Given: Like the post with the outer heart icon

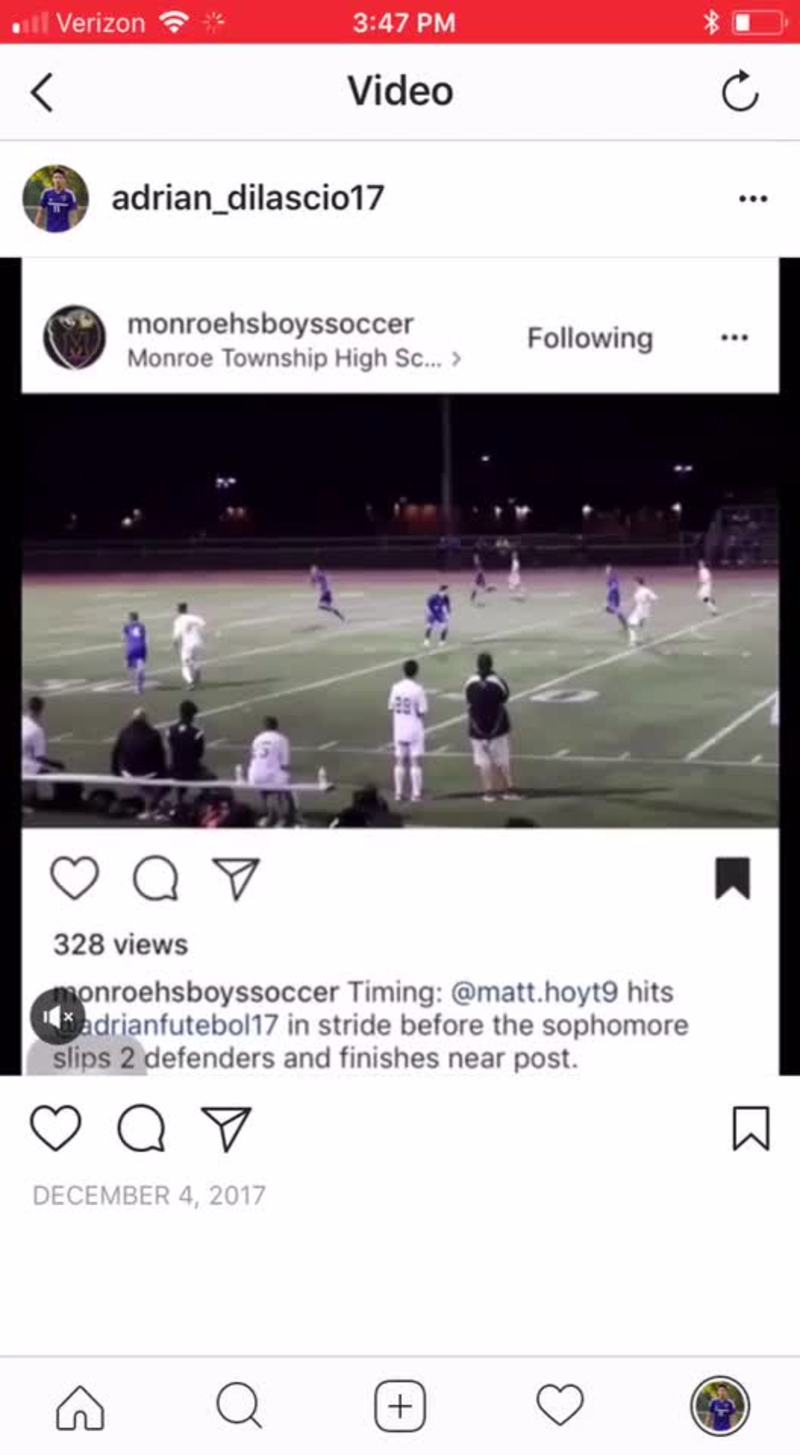Looking at the screenshot, I should tap(55, 1128).
